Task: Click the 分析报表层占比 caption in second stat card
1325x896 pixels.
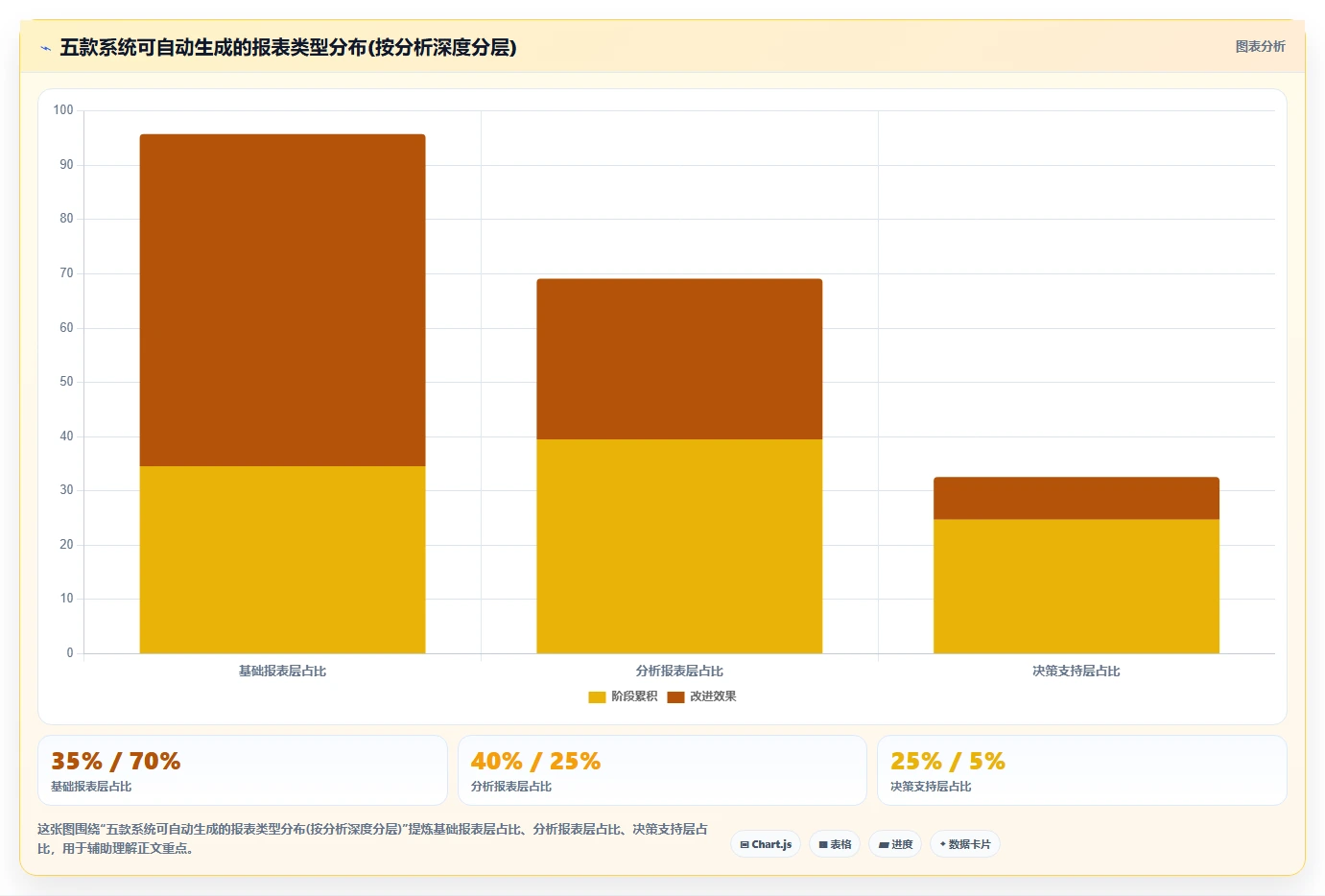Action: click(x=511, y=787)
